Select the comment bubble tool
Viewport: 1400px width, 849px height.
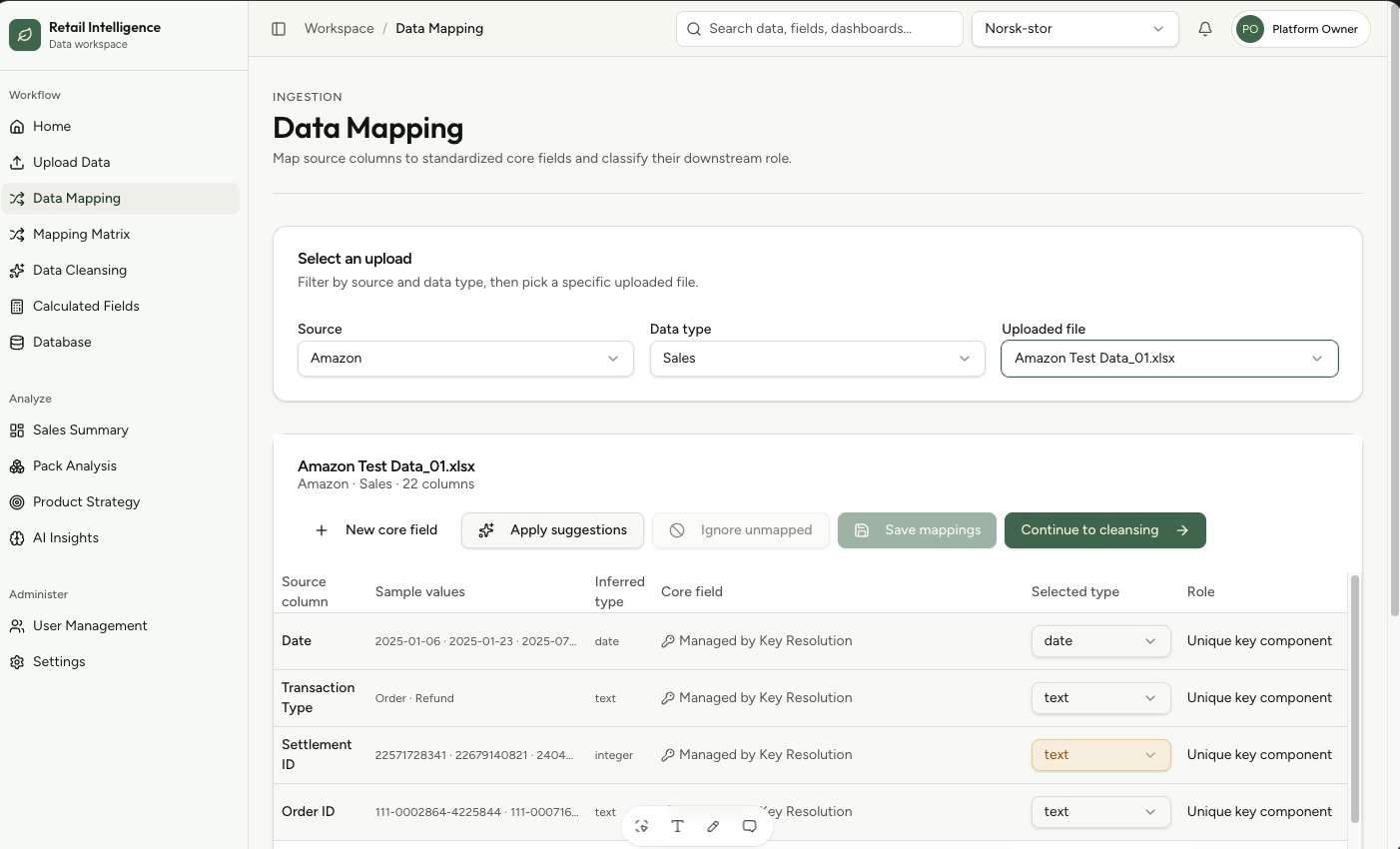[x=749, y=826]
